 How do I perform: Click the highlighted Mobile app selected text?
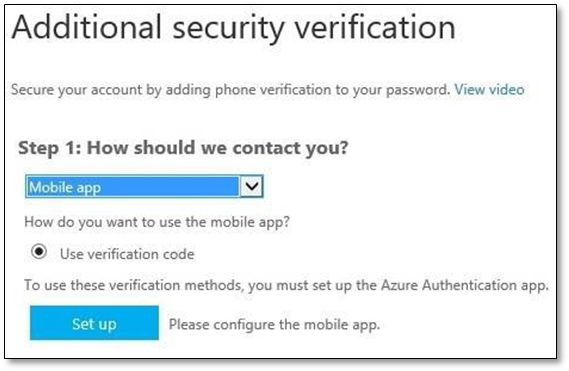coord(65,188)
